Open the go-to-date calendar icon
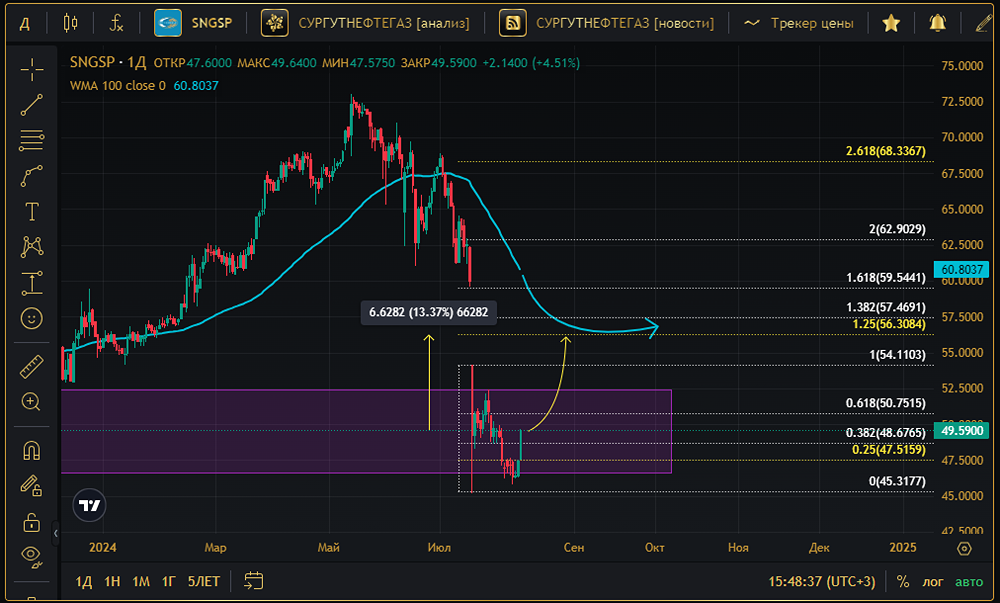Image resolution: width=1000 pixels, height=603 pixels. pos(254,581)
